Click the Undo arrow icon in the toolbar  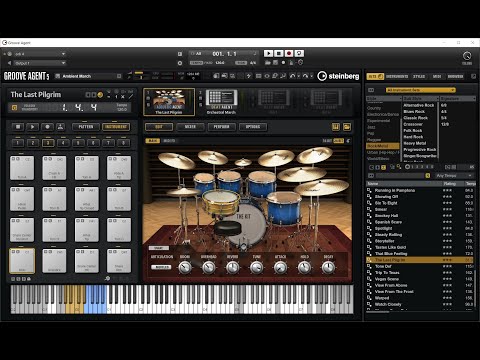coord(293,76)
